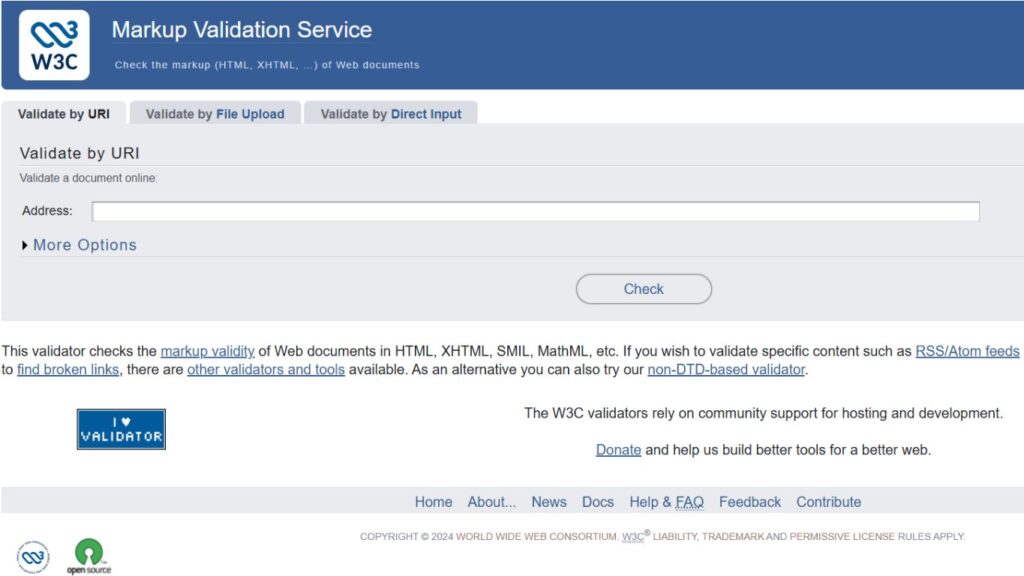The image size is (1024, 576).
Task: Select the Validate by URI tab
Action: pos(64,114)
